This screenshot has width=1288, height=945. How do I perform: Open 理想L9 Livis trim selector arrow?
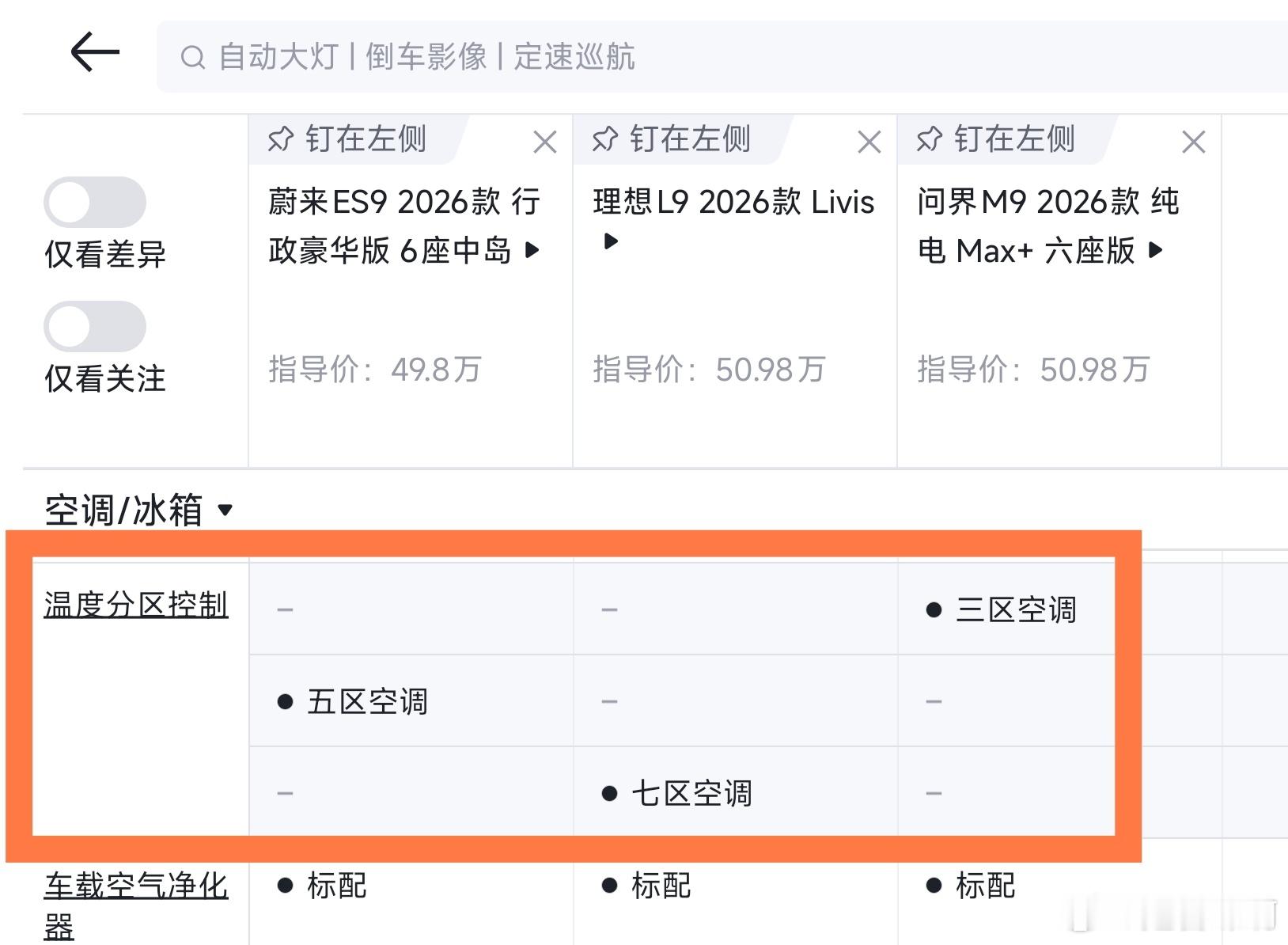tap(611, 241)
